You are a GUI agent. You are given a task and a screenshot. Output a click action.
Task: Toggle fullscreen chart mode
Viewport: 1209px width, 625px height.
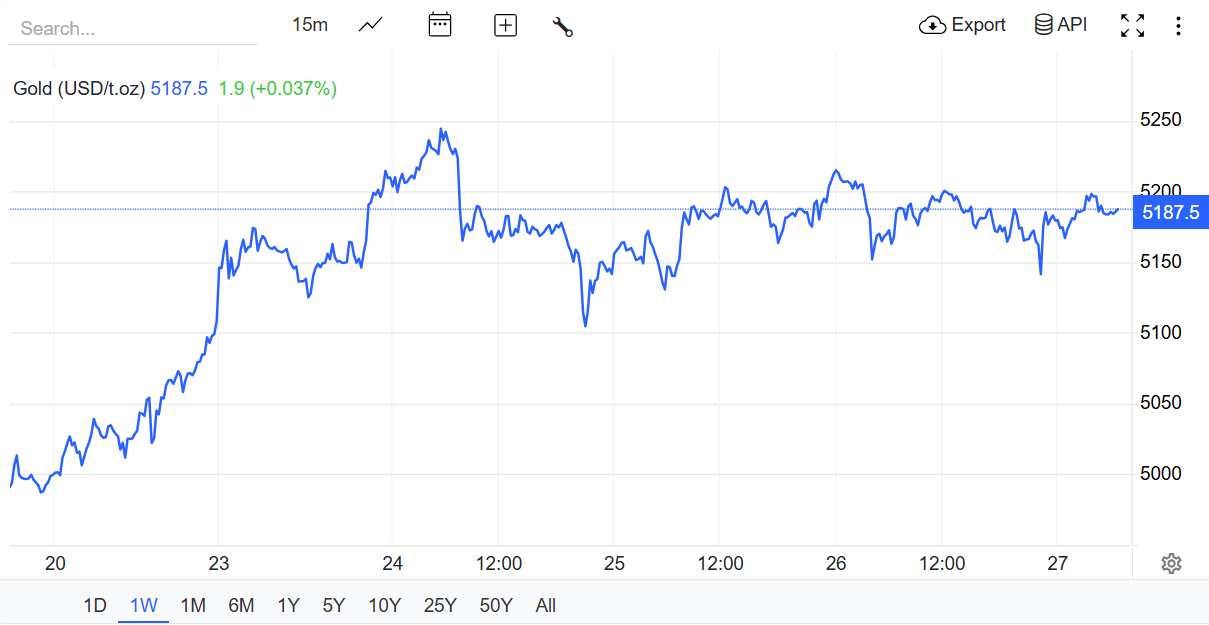[1132, 26]
